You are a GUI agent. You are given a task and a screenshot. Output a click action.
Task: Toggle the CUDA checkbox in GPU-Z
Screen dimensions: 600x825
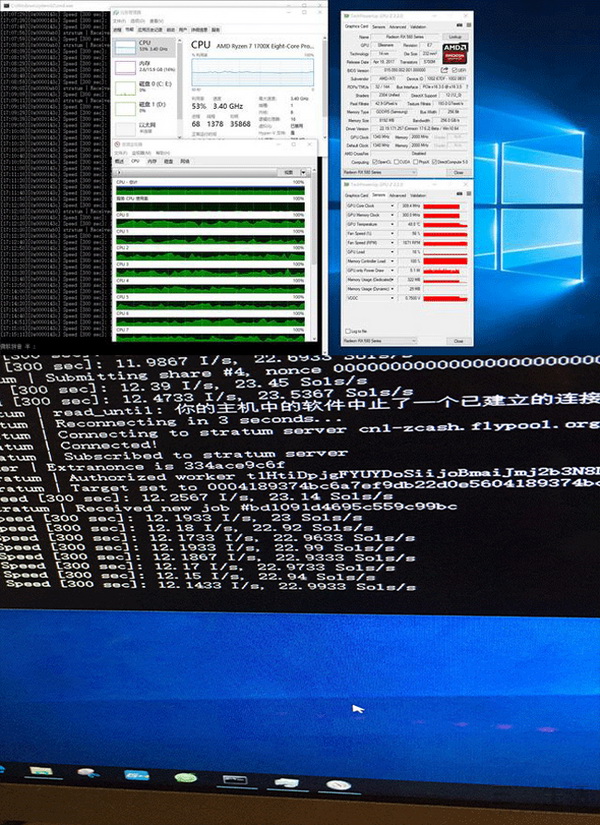pyautogui.click(x=396, y=162)
